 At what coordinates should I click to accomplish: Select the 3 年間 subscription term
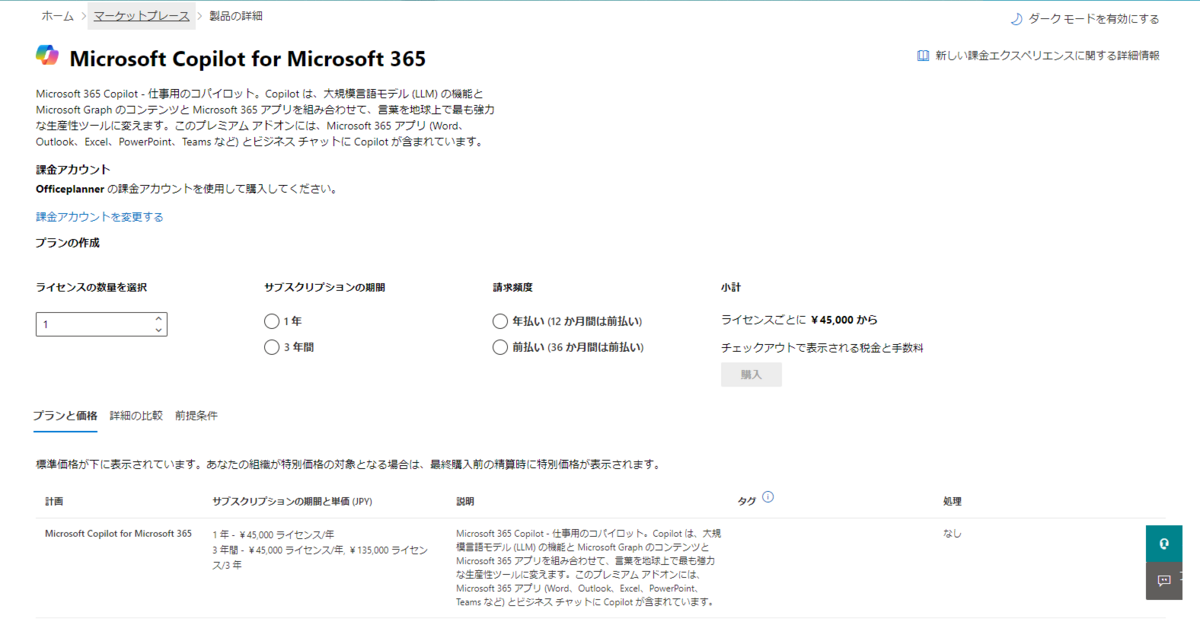(x=271, y=347)
